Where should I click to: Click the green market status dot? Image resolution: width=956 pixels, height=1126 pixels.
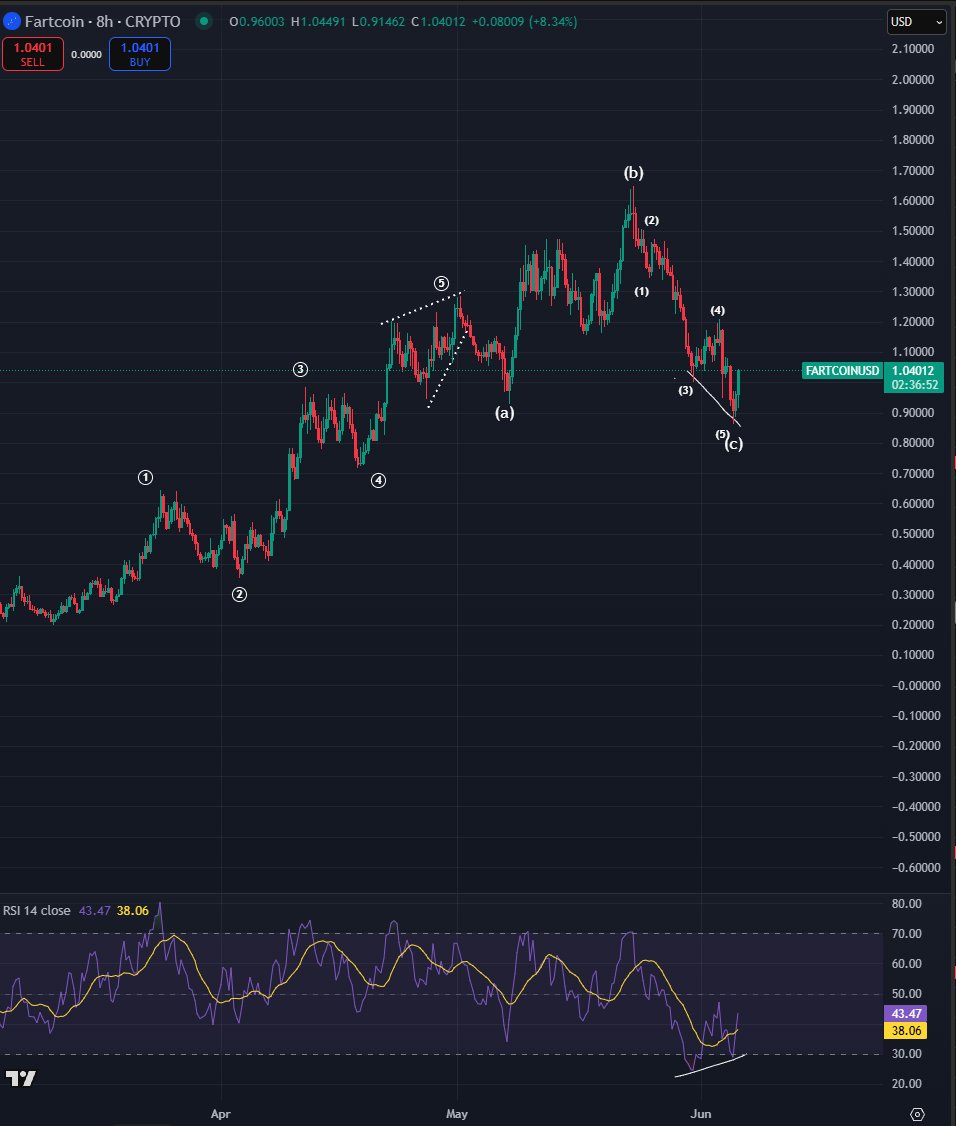[x=204, y=22]
